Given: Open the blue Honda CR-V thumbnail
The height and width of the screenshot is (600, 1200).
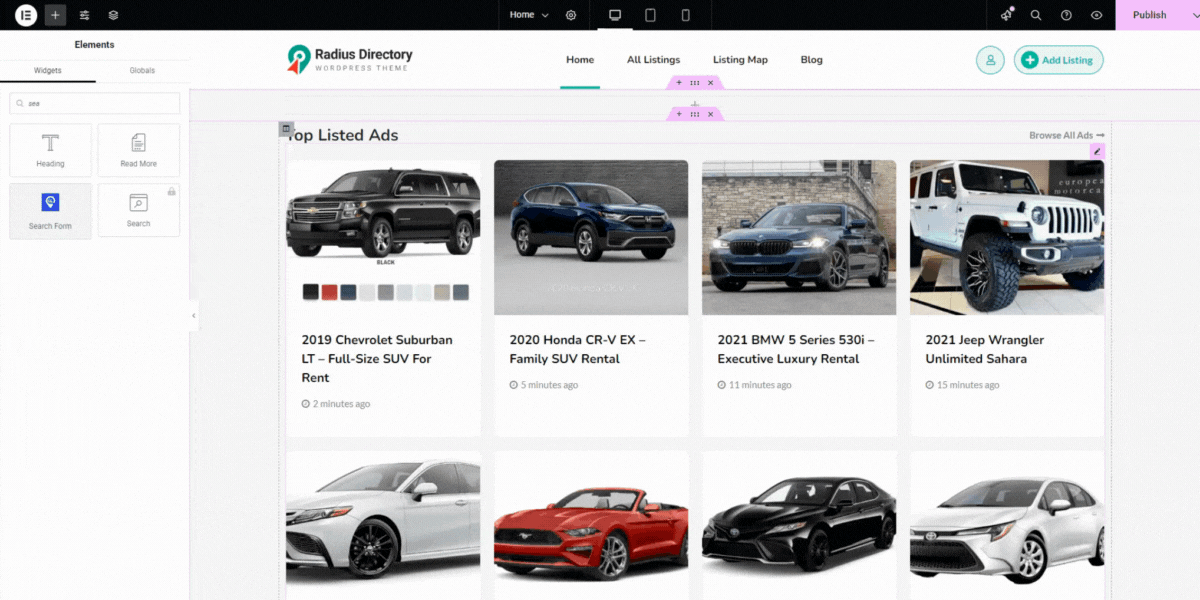Looking at the screenshot, I should [591, 237].
